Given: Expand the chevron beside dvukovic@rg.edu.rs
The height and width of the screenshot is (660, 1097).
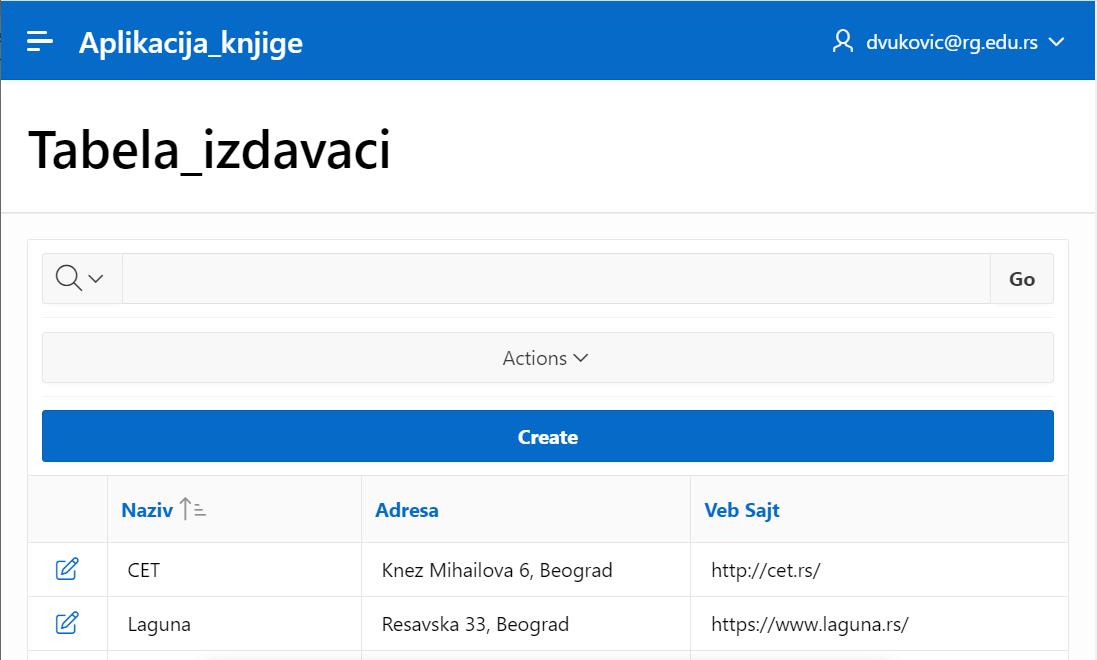Looking at the screenshot, I should tap(1056, 42).
